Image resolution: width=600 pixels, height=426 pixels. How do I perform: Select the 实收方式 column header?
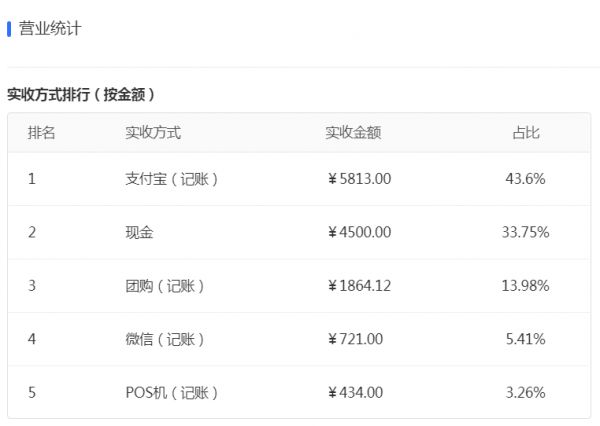(x=153, y=132)
